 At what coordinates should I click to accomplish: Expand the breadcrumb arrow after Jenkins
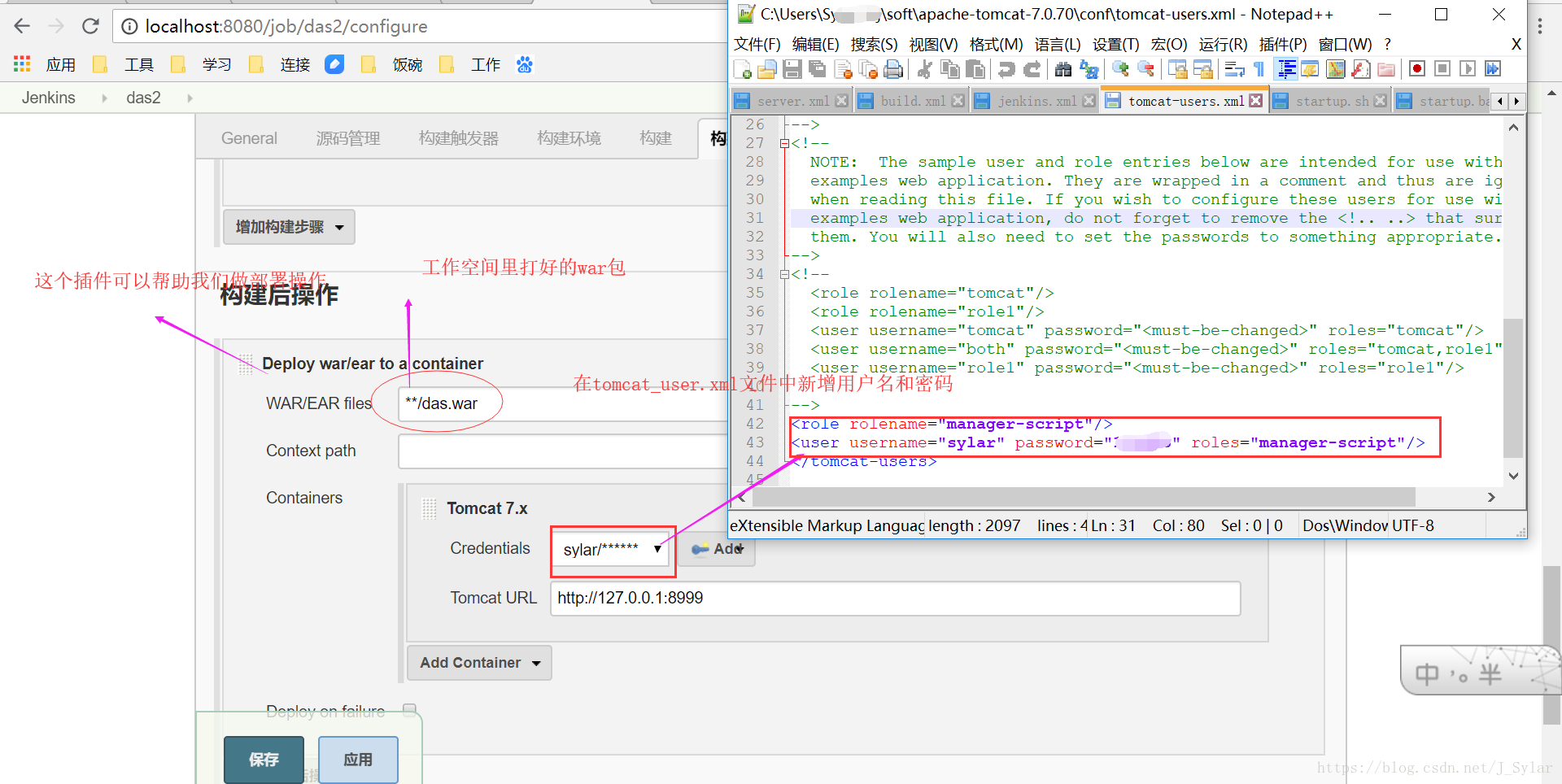tap(104, 98)
